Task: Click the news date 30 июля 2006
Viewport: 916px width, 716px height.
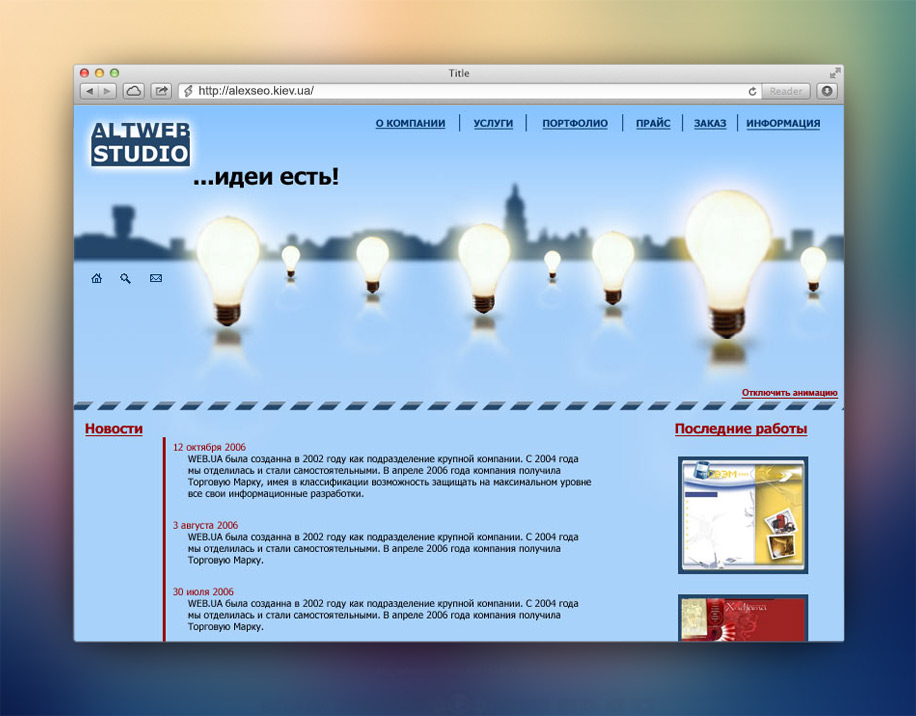Action: (203, 592)
